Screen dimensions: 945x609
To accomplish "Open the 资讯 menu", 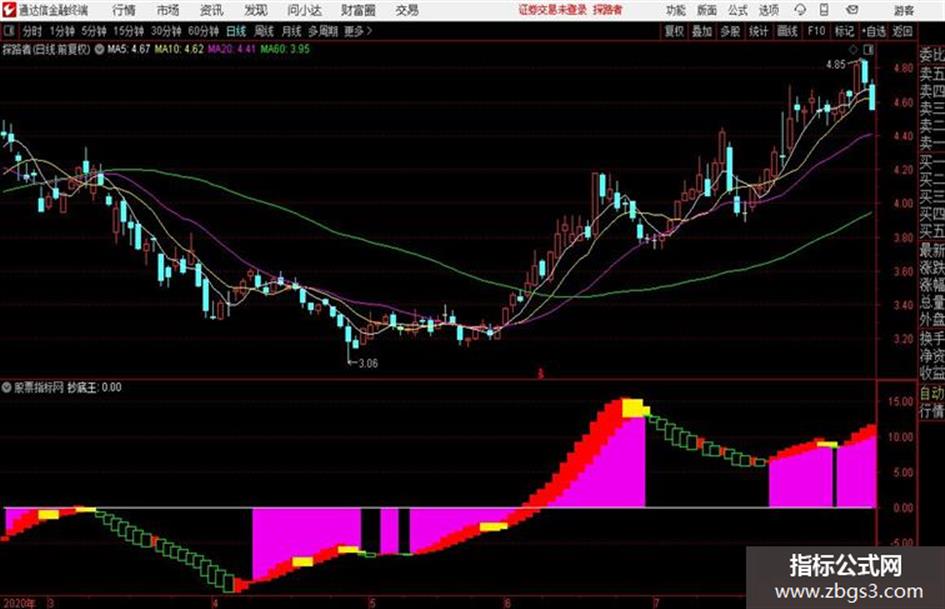I will 212,10.
